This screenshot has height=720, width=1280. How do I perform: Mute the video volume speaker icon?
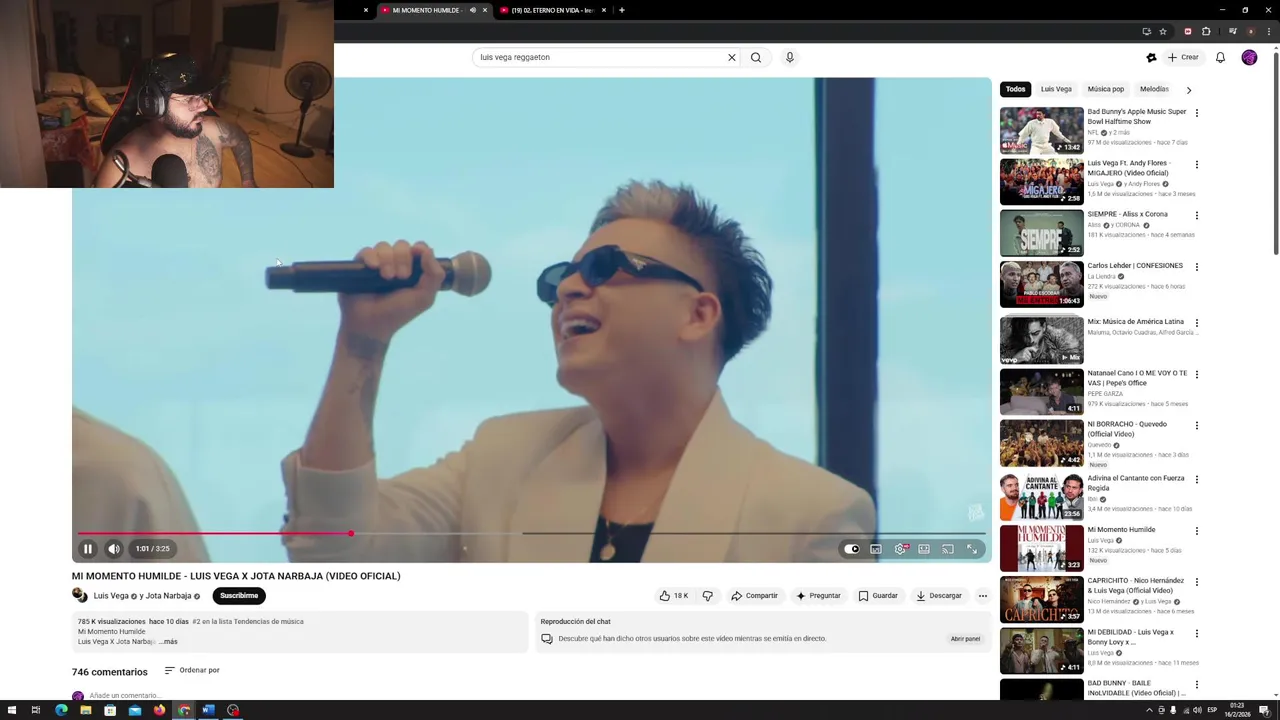(114, 549)
